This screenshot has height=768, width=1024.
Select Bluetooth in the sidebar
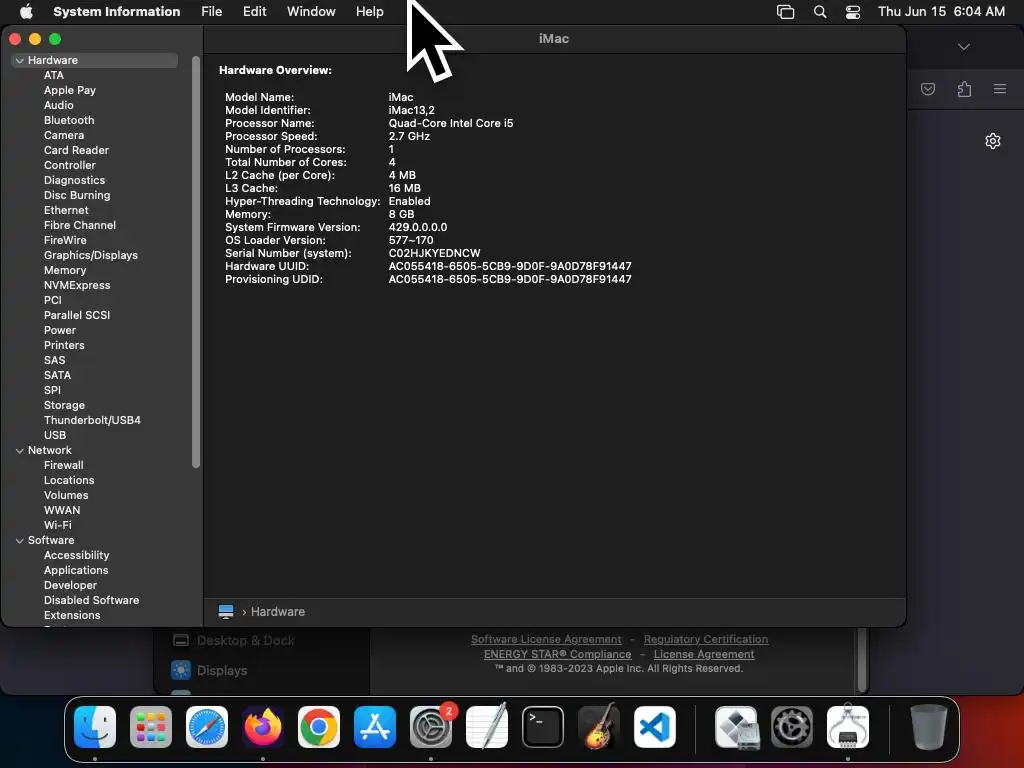pyautogui.click(x=69, y=120)
